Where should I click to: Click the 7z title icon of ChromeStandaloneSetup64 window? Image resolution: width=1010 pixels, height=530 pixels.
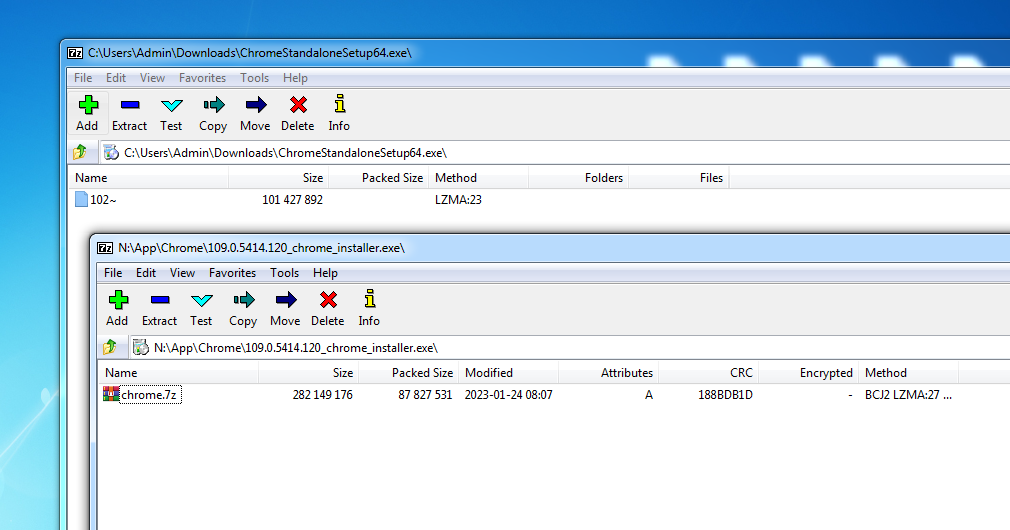click(75, 53)
